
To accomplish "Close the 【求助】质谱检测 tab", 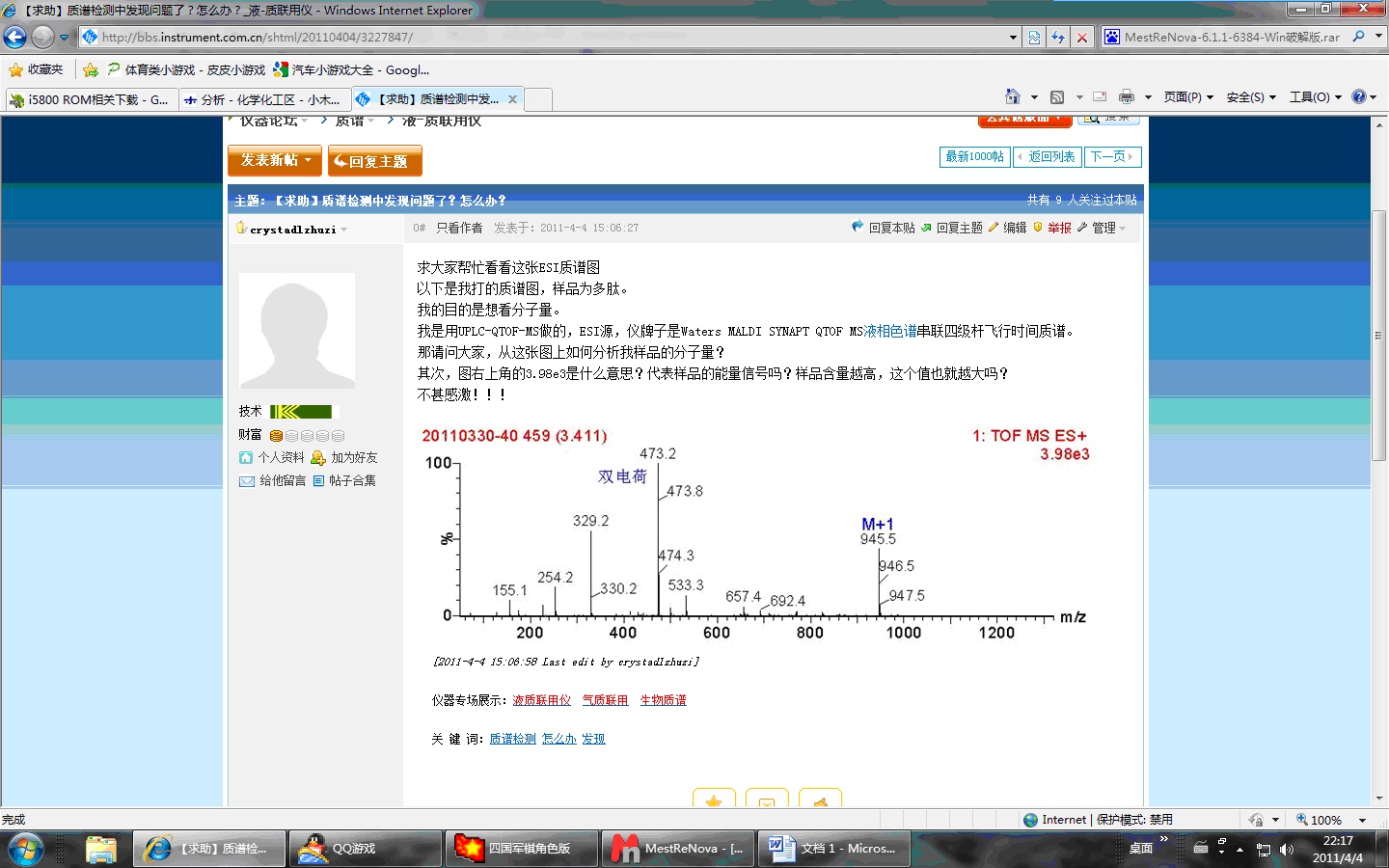I will tap(512, 99).
